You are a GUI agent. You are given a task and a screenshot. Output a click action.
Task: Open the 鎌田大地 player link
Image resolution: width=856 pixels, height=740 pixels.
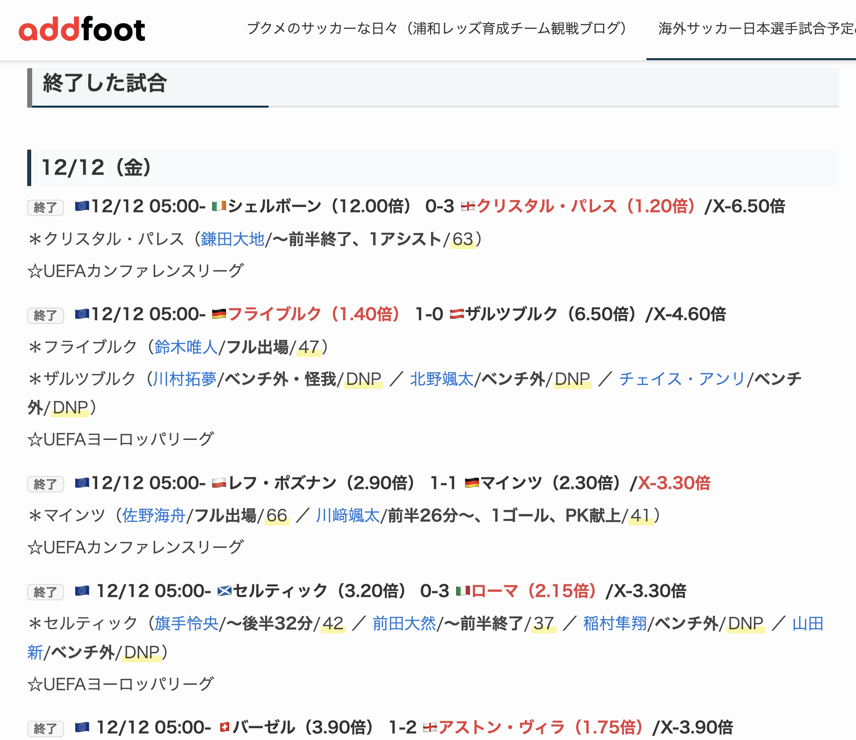click(233, 239)
